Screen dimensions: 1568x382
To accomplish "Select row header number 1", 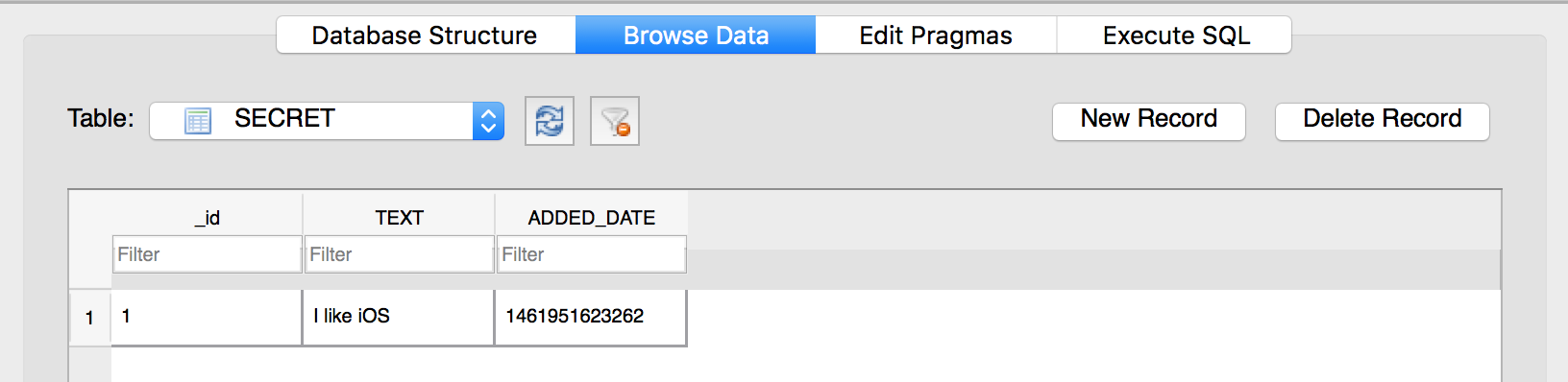I will 90,318.
